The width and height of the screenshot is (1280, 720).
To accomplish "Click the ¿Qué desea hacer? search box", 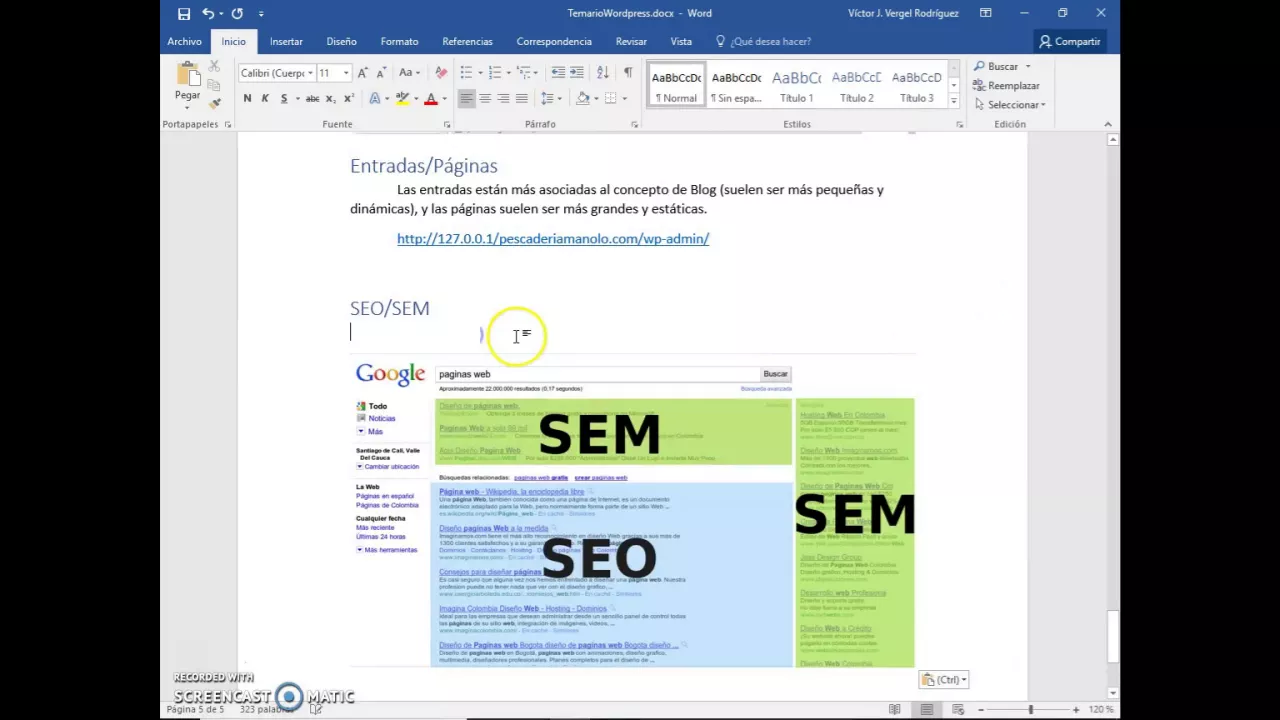I will [764, 42].
